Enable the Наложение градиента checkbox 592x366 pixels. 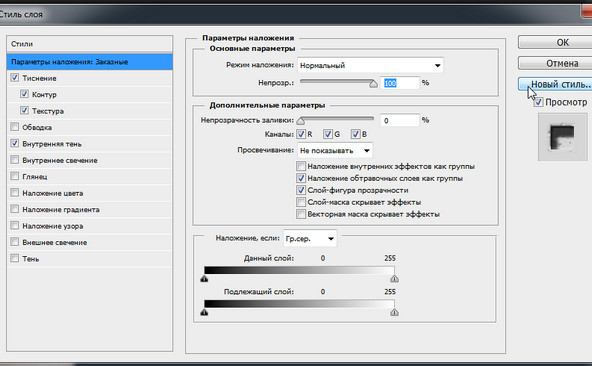(15, 209)
